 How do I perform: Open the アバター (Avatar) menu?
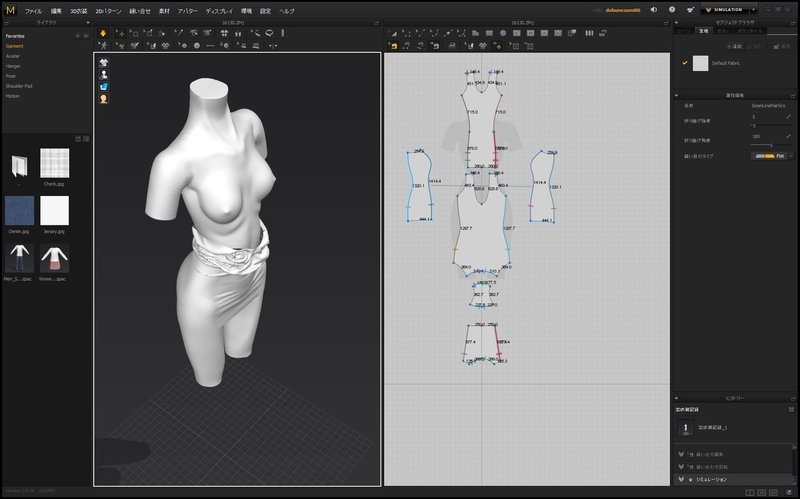tap(188, 10)
